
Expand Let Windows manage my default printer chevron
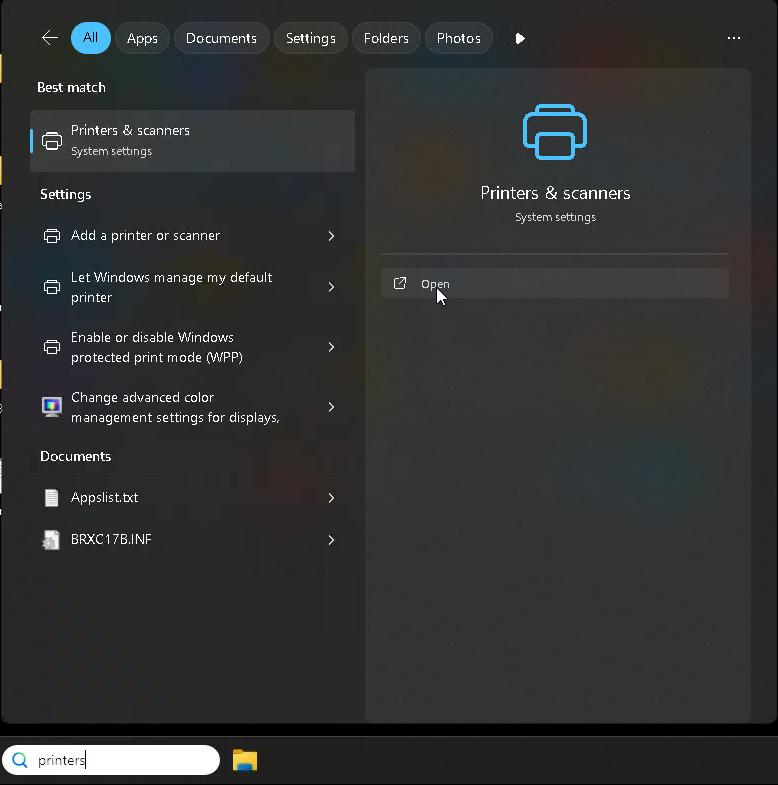331,287
